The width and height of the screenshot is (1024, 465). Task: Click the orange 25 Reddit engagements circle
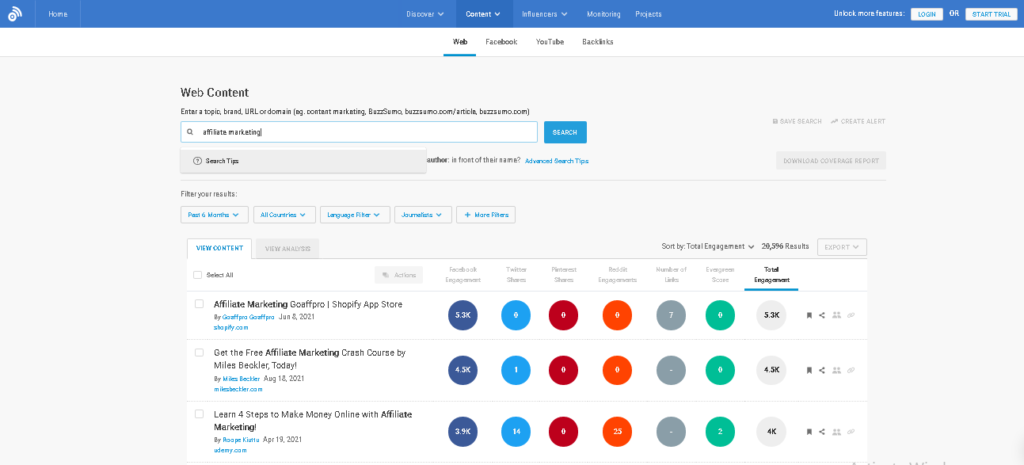618,432
